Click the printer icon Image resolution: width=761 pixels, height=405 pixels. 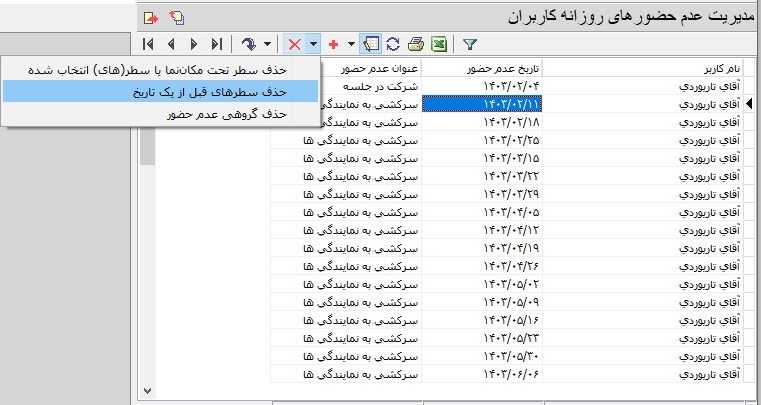click(x=415, y=44)
